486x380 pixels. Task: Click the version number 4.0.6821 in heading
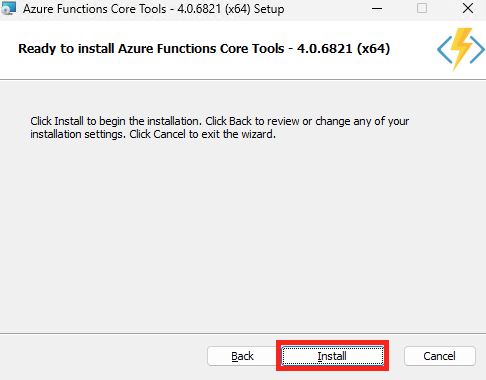[x=325, y=49]
